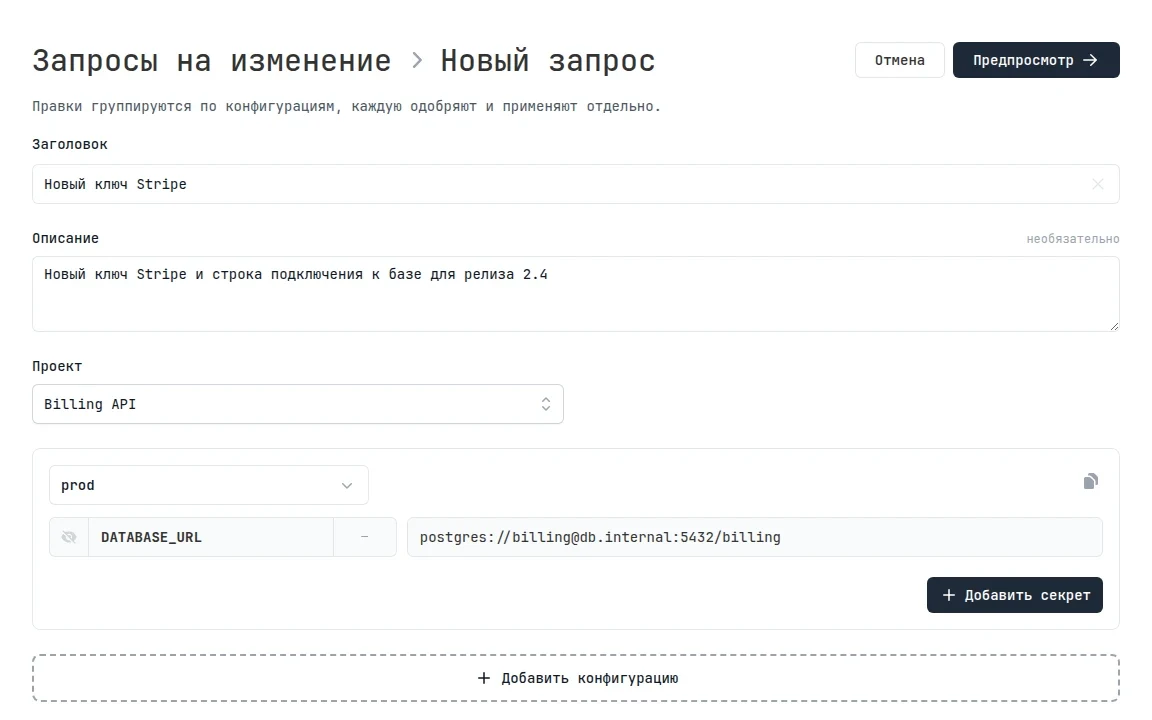
Task: Click Добавить секрет button
Action: point(1015,595)
